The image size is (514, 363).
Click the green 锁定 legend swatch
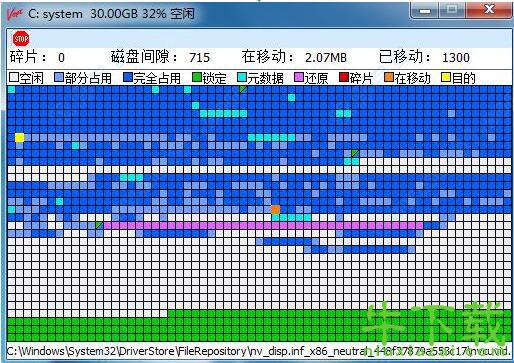pyautogui.click(x=197, y=78)
